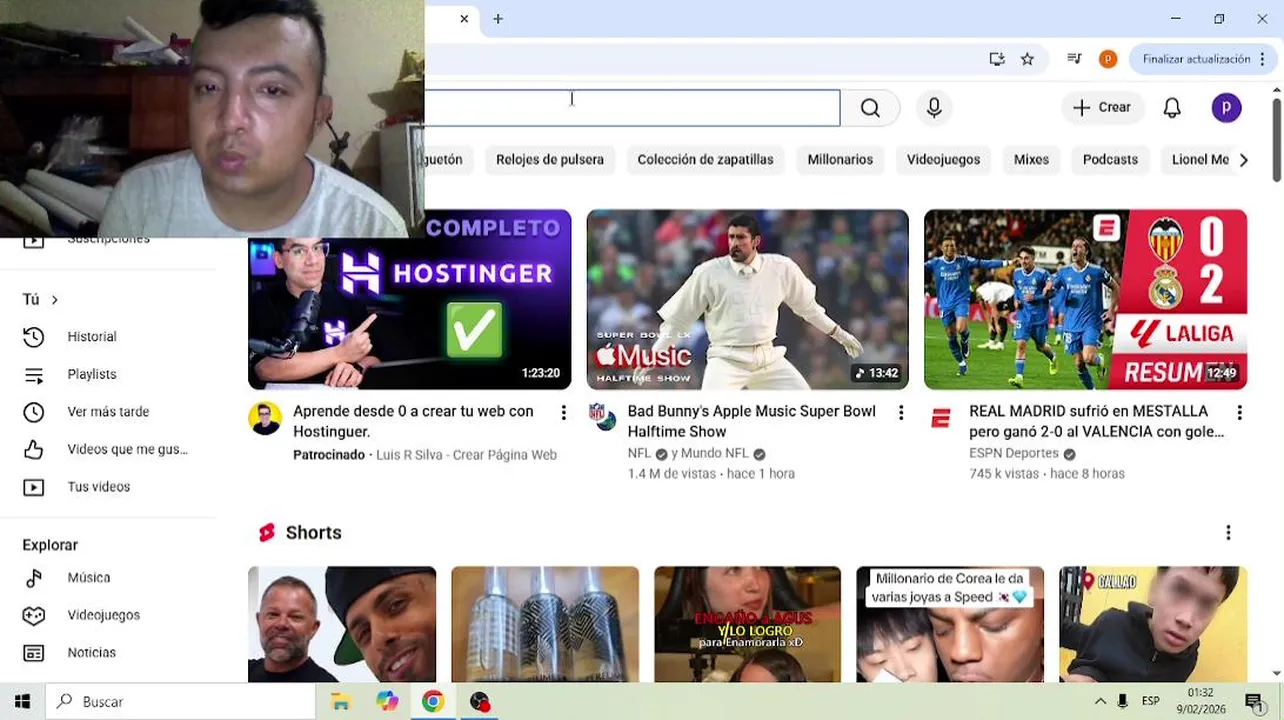This screenshot has width=1284, height=720.
Task: Open options menu for REAL MADRID video
Action: pos(1239,412)
